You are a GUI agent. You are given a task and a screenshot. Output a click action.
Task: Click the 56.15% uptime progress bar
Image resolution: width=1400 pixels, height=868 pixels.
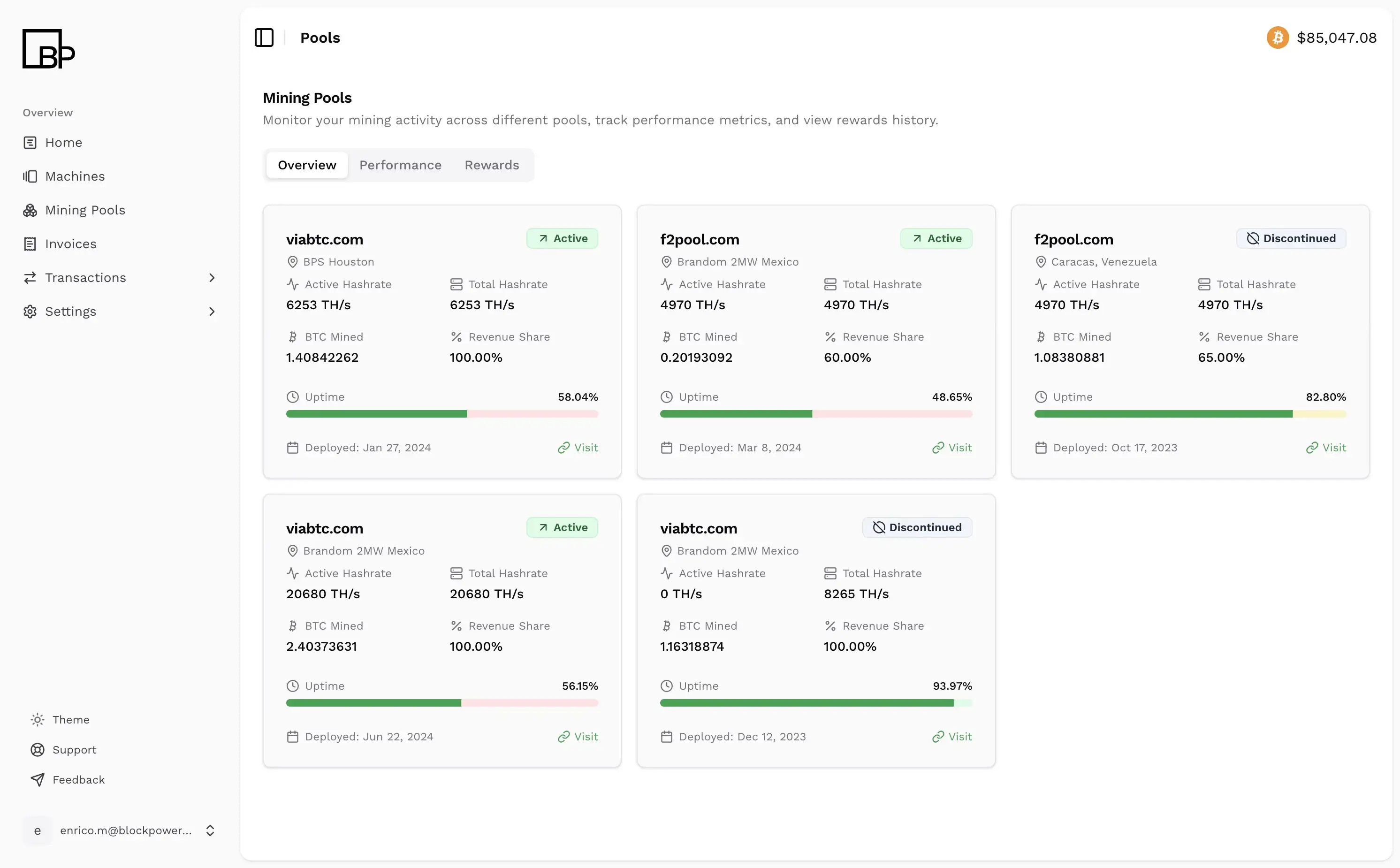point(442,703)
